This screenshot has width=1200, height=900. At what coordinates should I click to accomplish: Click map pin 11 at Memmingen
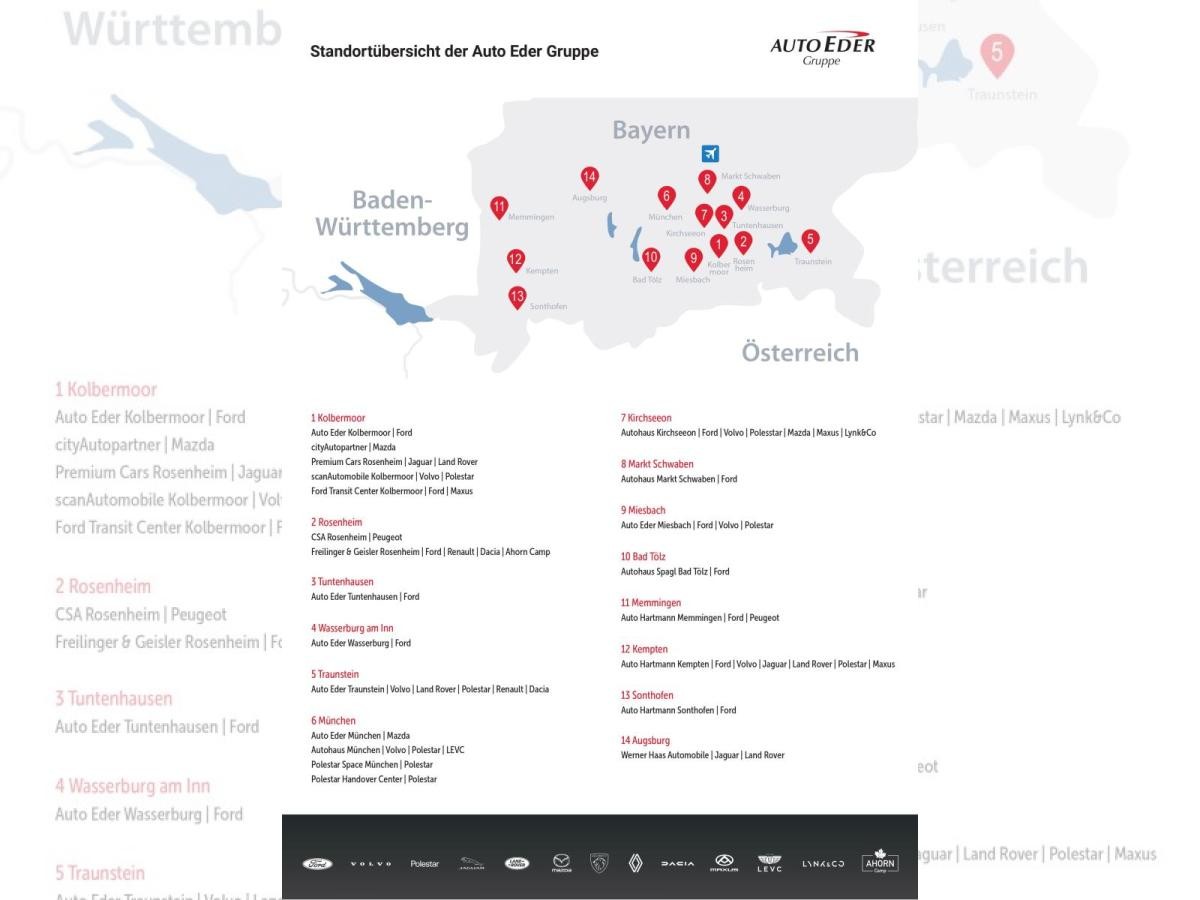click(499, 207)
